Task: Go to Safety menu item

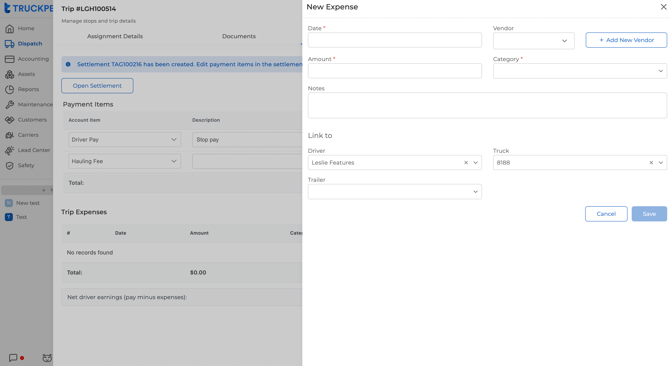Action: click(x=26, y=165)
